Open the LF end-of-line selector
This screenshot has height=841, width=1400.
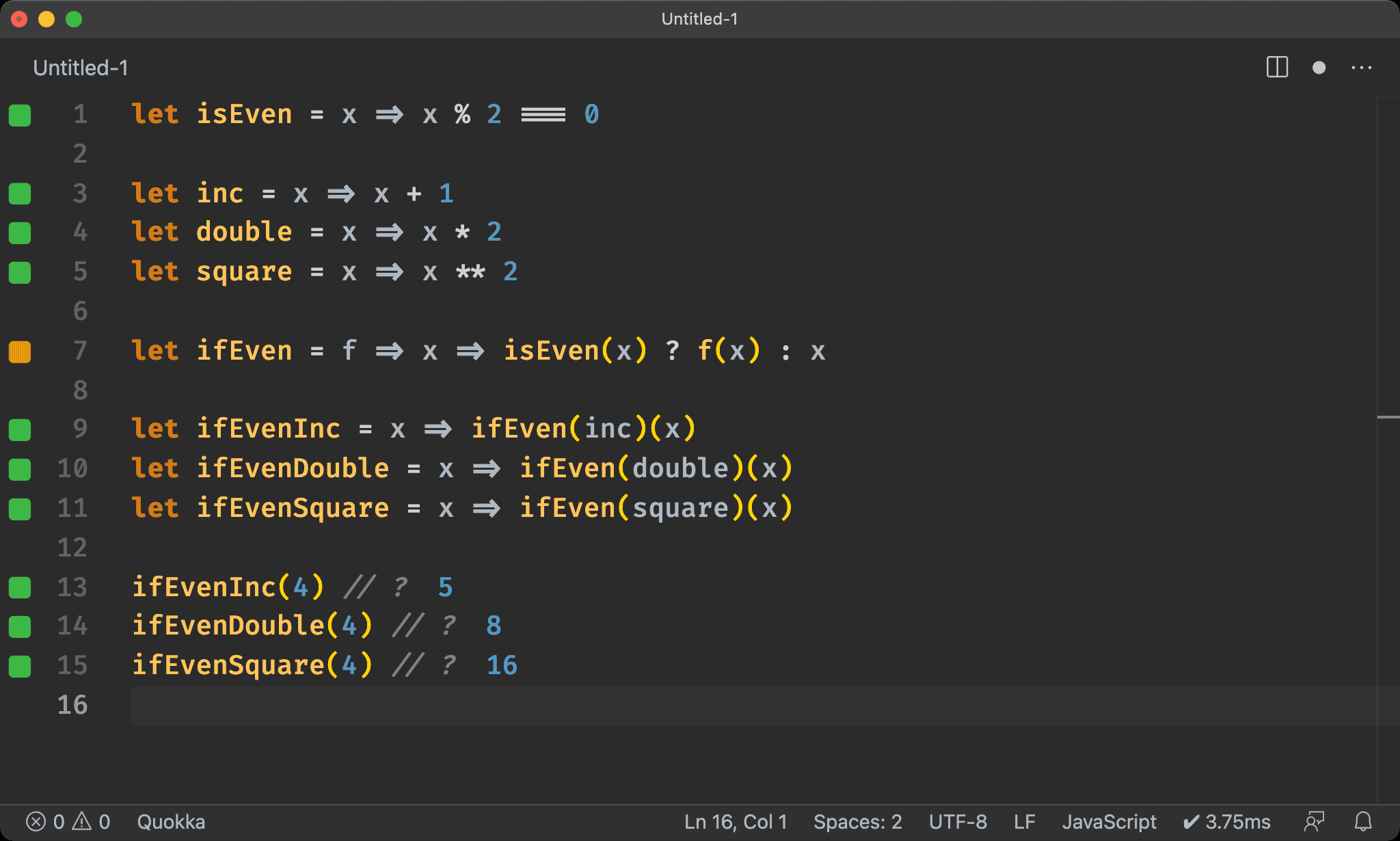tap(1024, 821)
